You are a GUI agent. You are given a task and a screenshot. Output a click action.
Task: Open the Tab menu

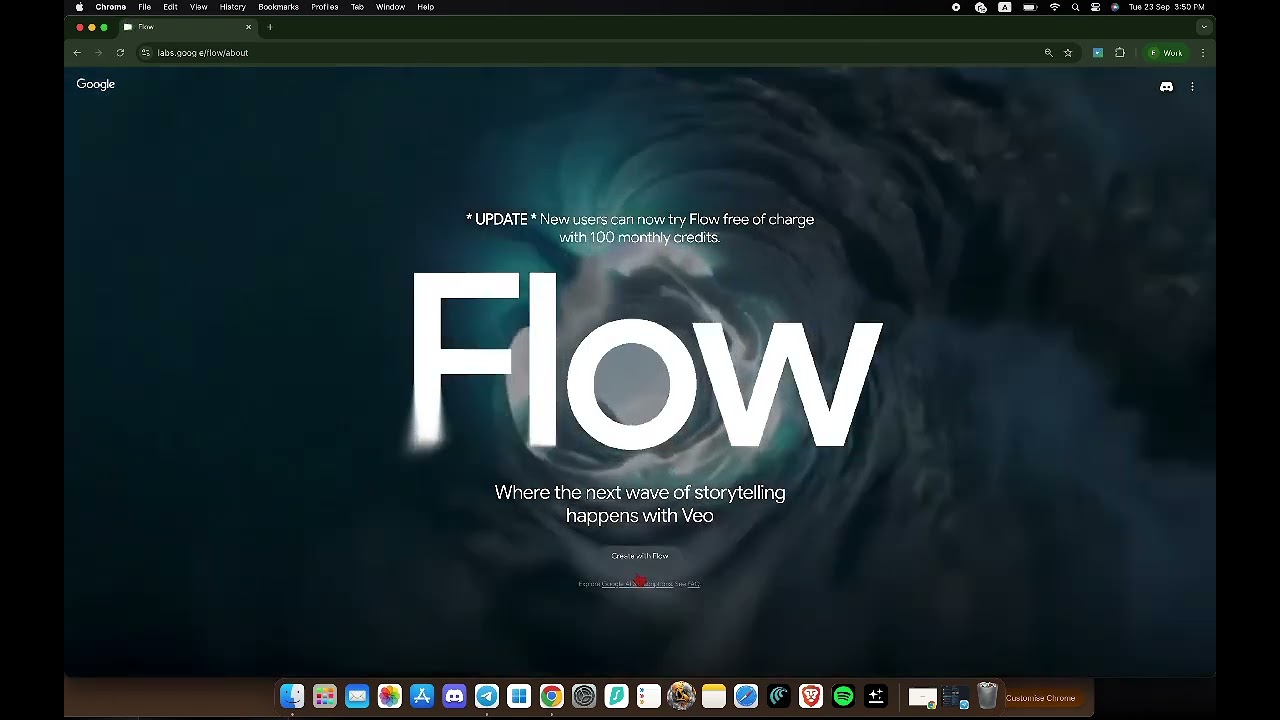(357, 7)
